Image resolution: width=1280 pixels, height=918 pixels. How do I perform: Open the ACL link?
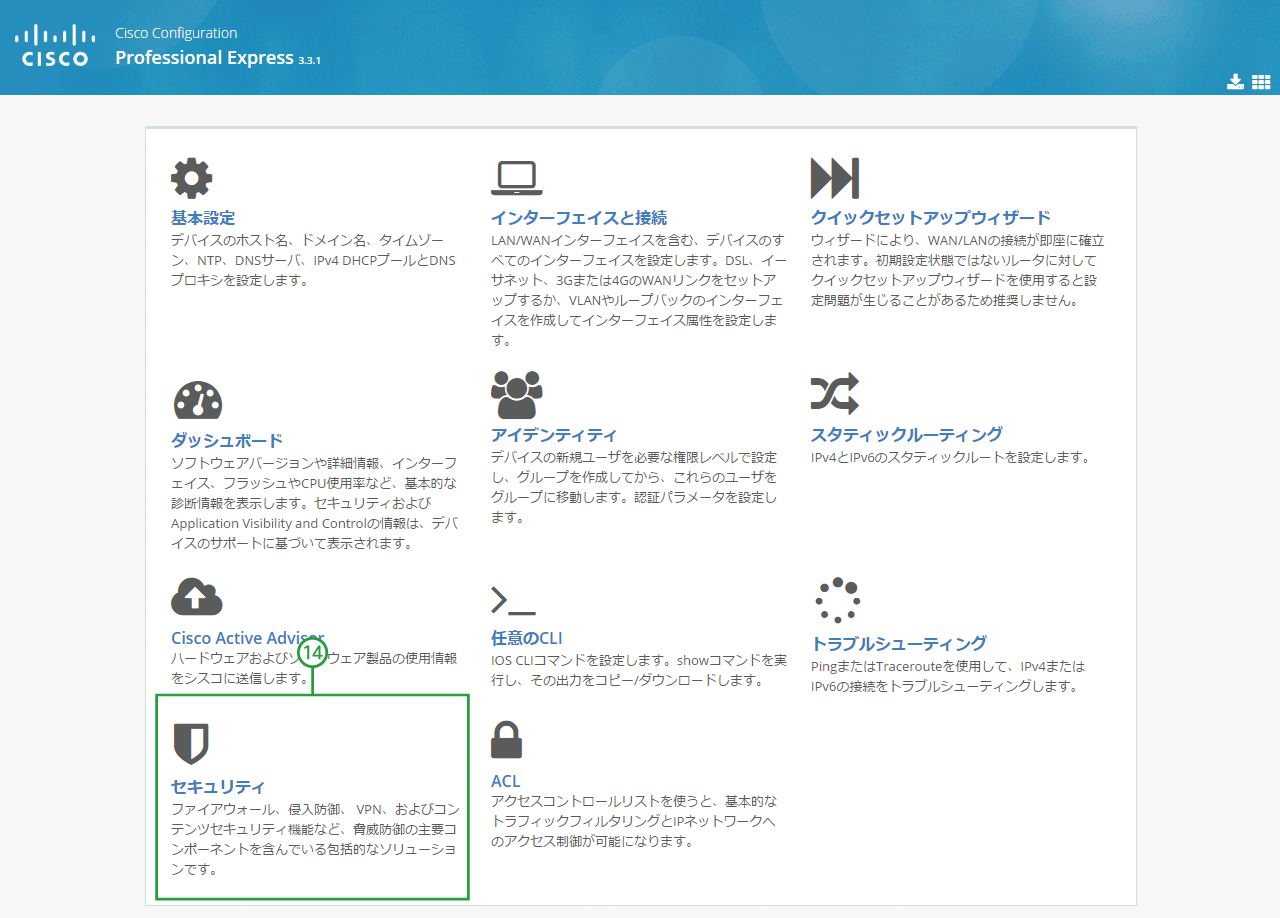[x=506, y=781]
